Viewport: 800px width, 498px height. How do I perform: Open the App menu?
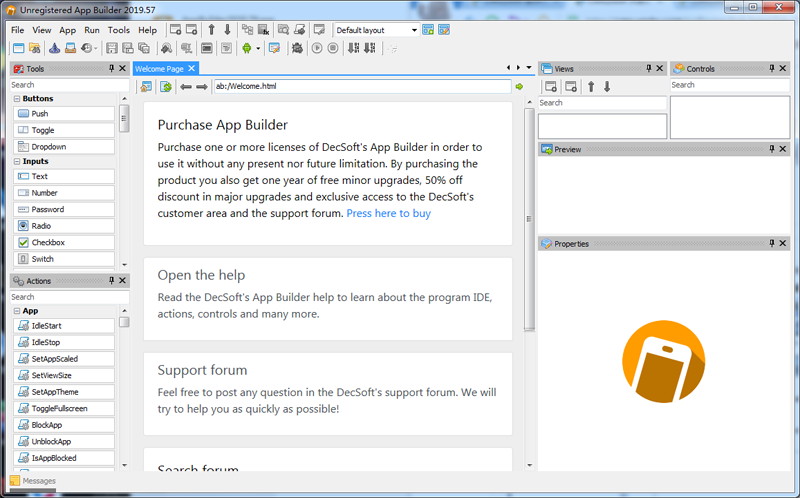[x=67, y=30]
